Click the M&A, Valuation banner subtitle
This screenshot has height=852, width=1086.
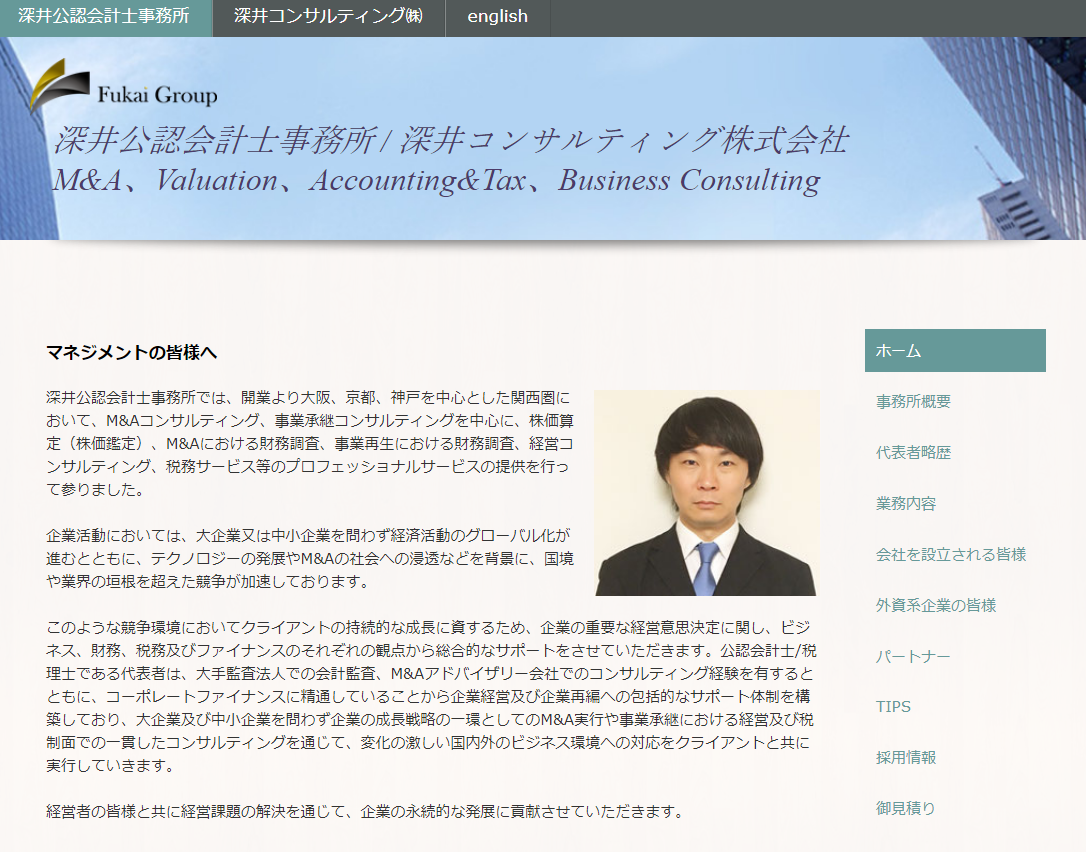(x=436, y=181)
